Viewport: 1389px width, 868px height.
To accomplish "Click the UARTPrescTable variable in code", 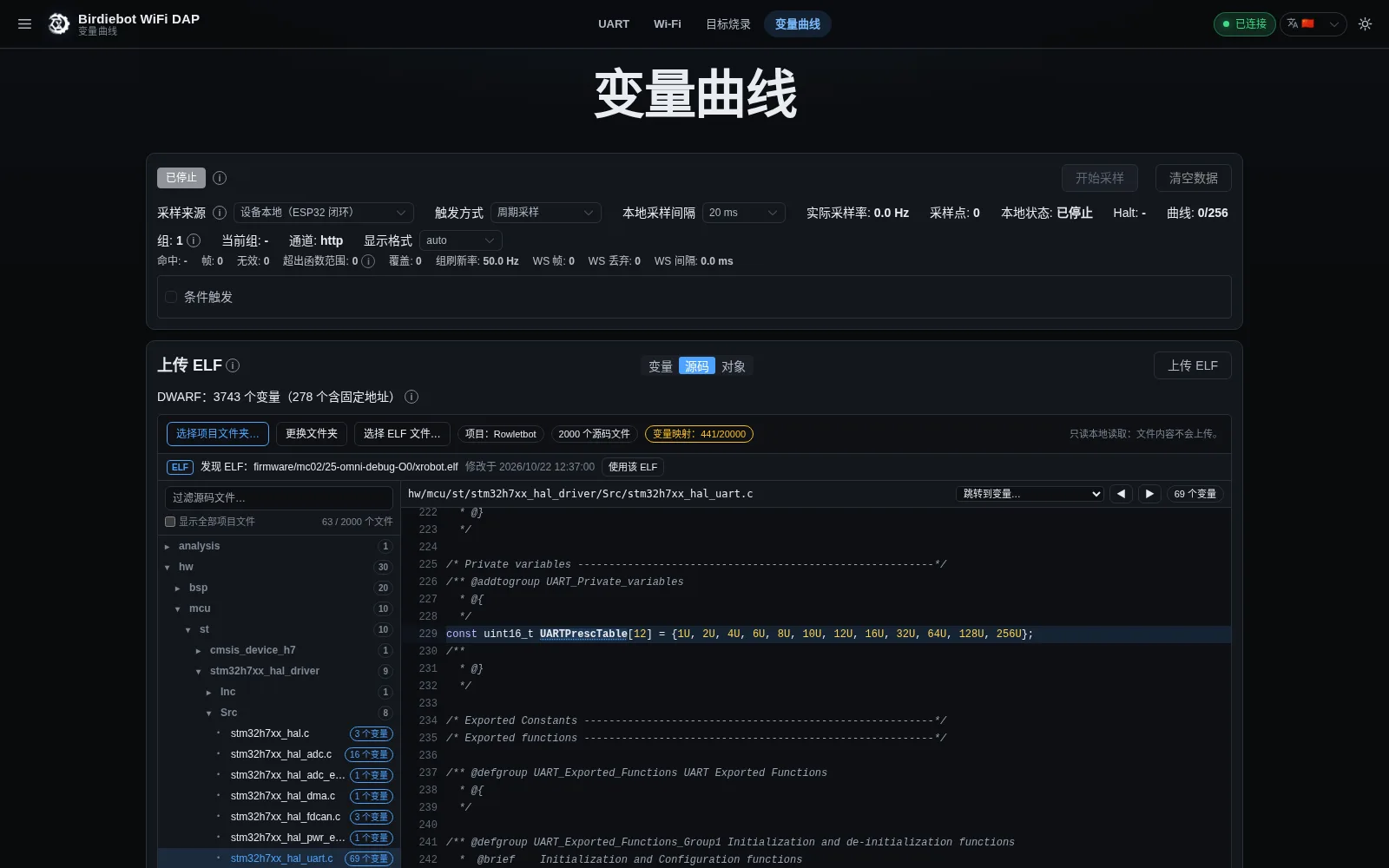I will click(x=583, y=634).
